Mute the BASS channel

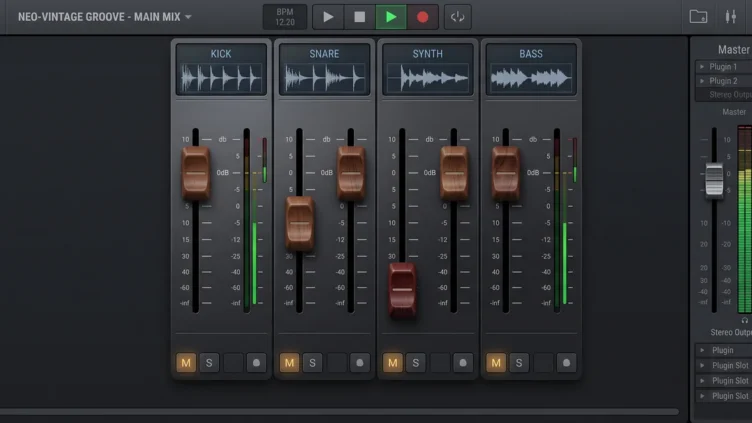(x=496, y=363)
